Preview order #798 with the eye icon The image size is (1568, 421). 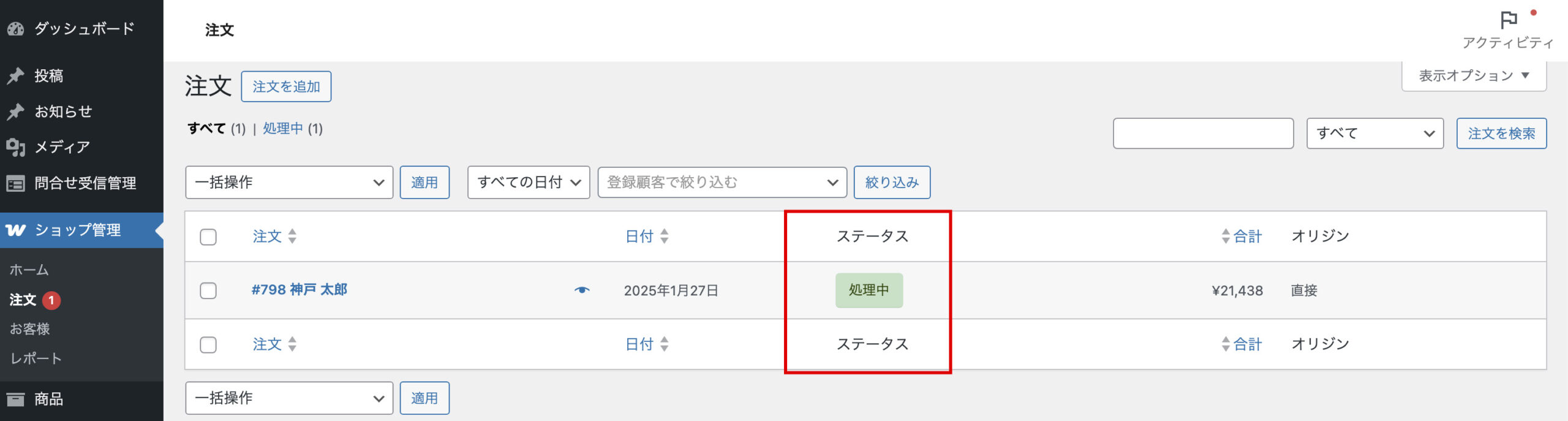point(582,290)
